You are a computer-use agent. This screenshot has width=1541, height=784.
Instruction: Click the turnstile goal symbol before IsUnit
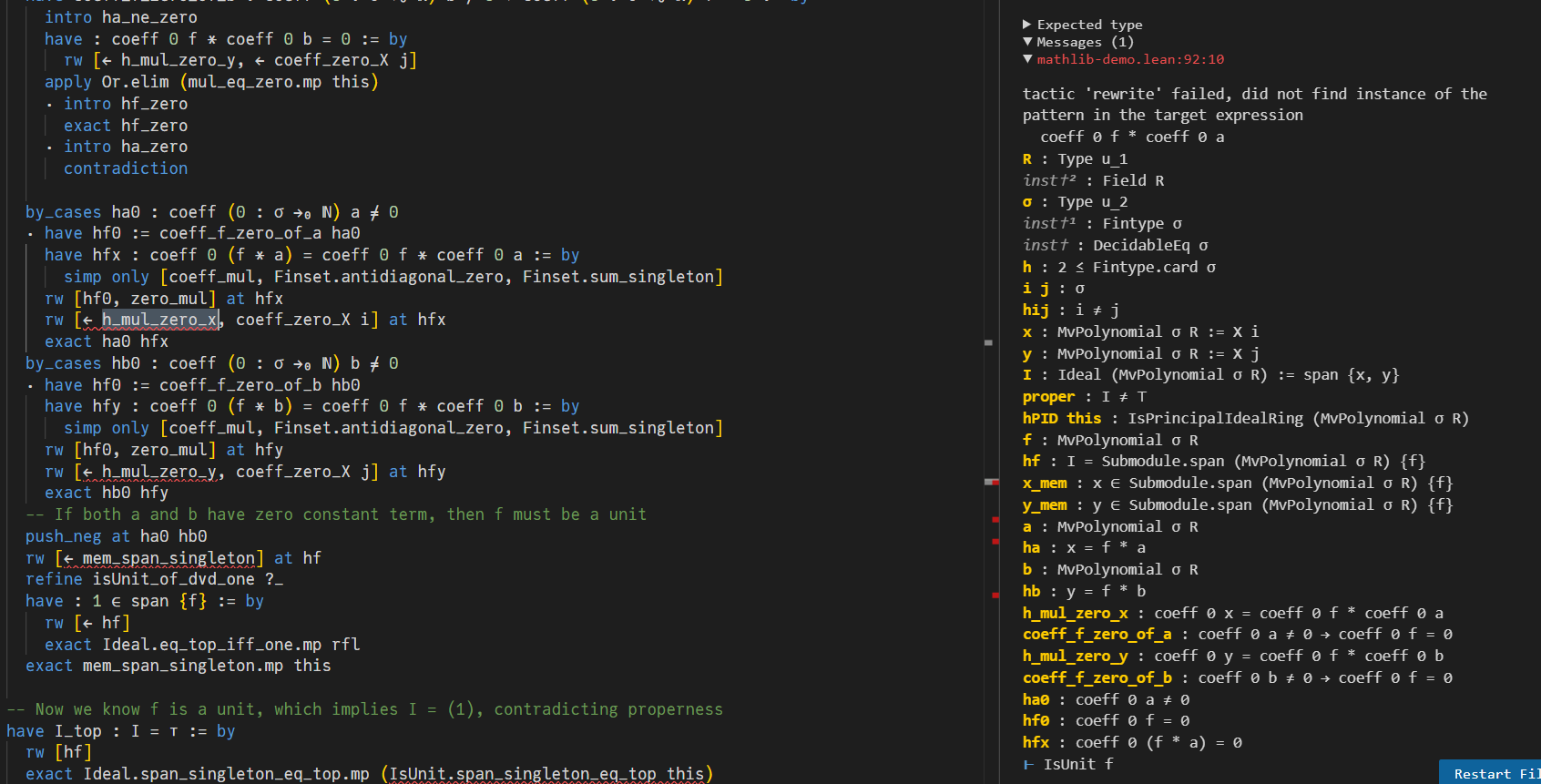1028,764
